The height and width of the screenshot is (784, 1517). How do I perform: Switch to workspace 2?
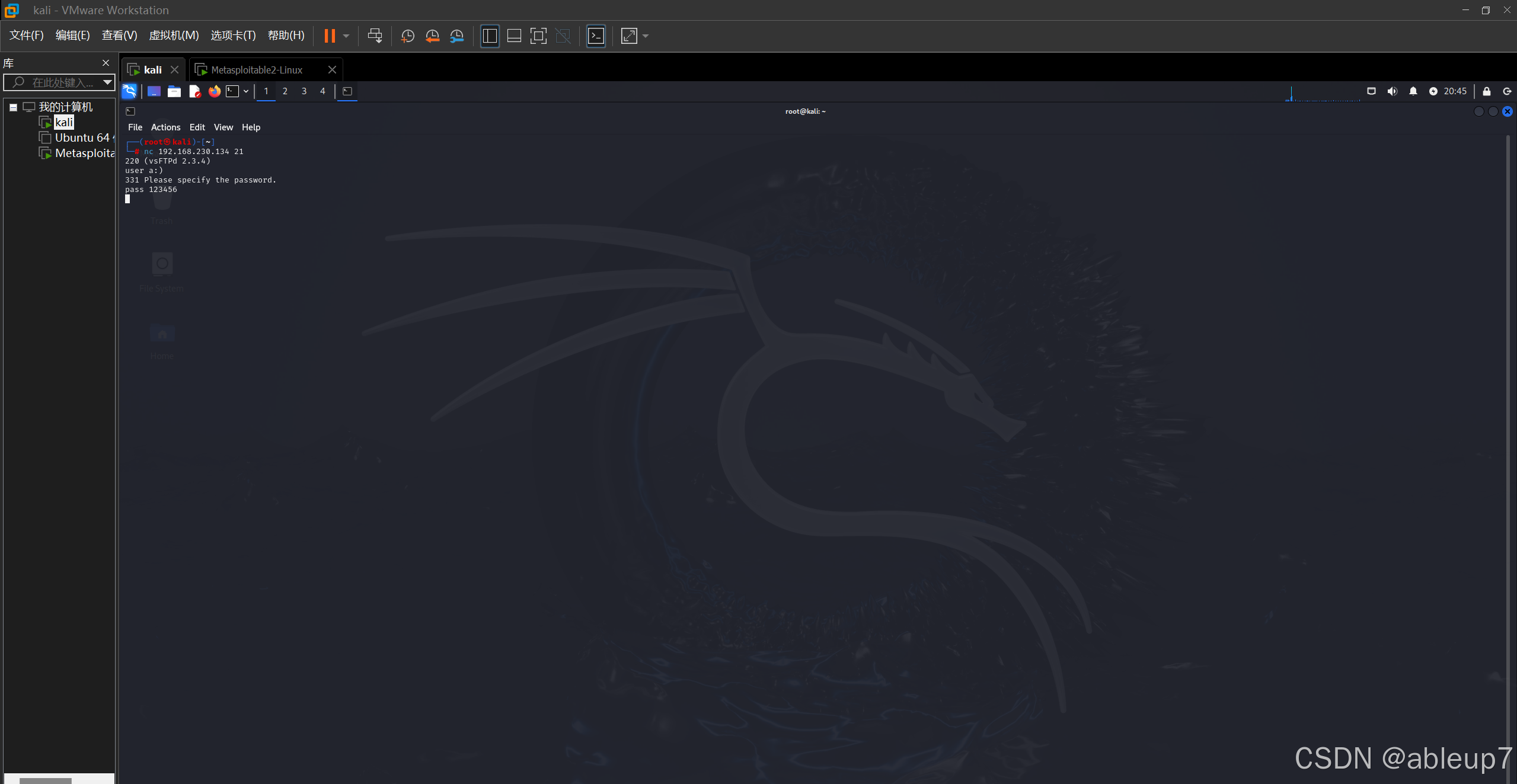285,91
